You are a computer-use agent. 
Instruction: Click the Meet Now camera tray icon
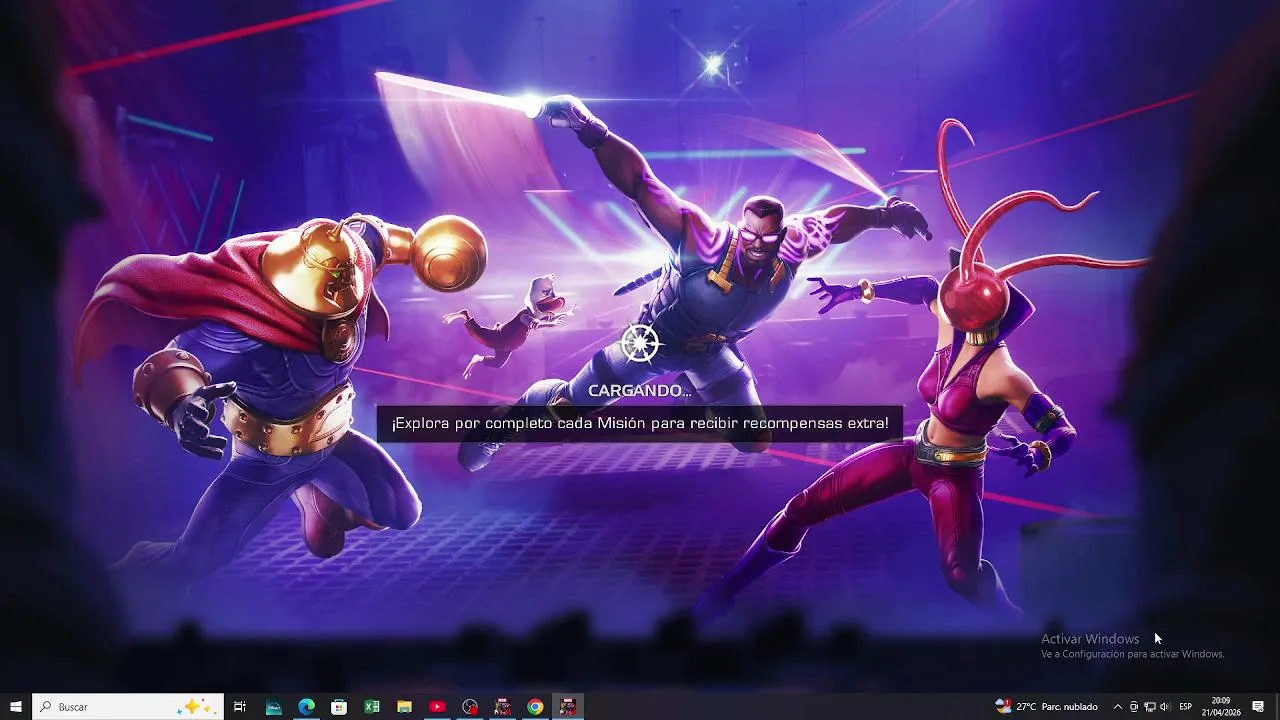point(1134,707)
